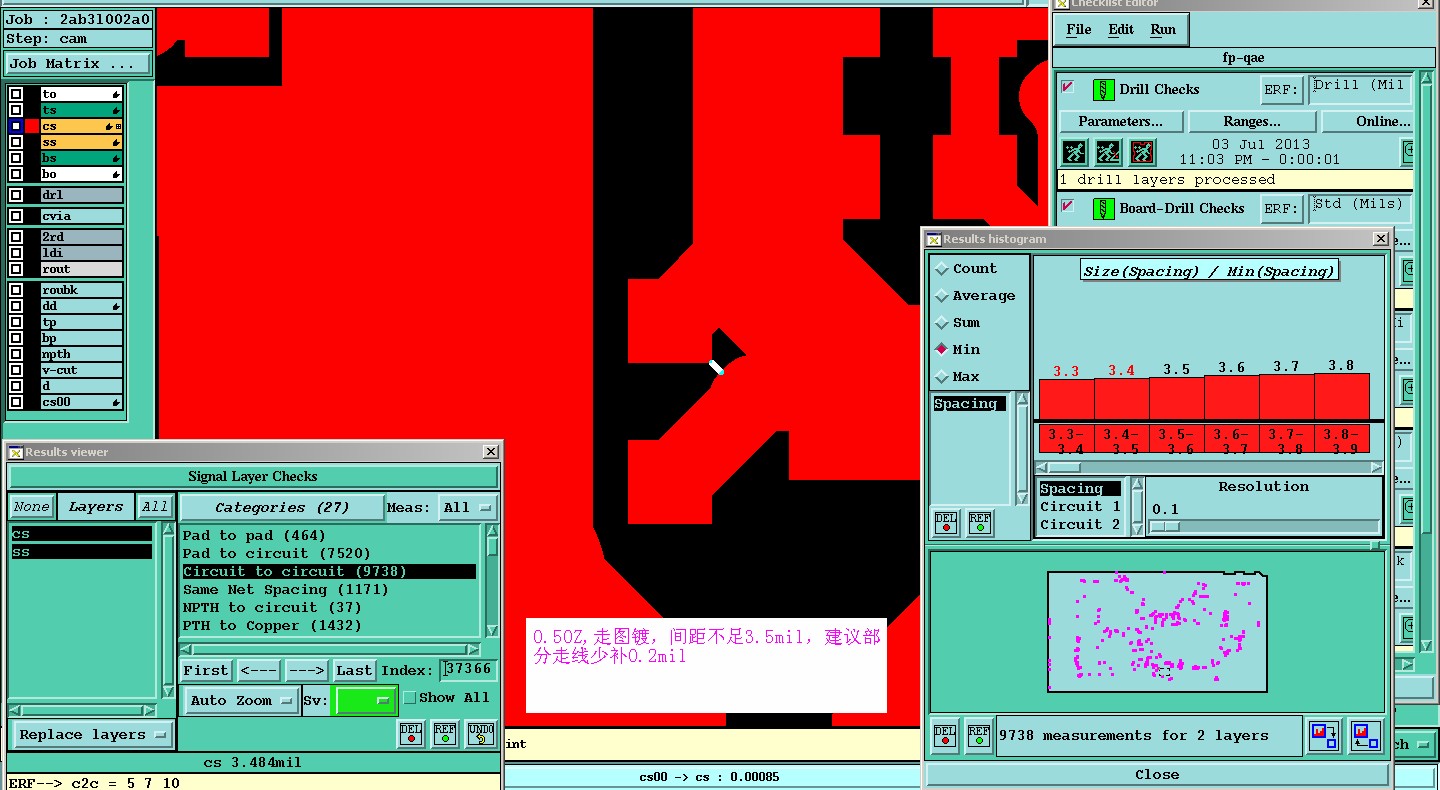Click the DEL icon in Results viewer
The height and width of the screenshot is (790, 1440).
[x=411, y=734]
